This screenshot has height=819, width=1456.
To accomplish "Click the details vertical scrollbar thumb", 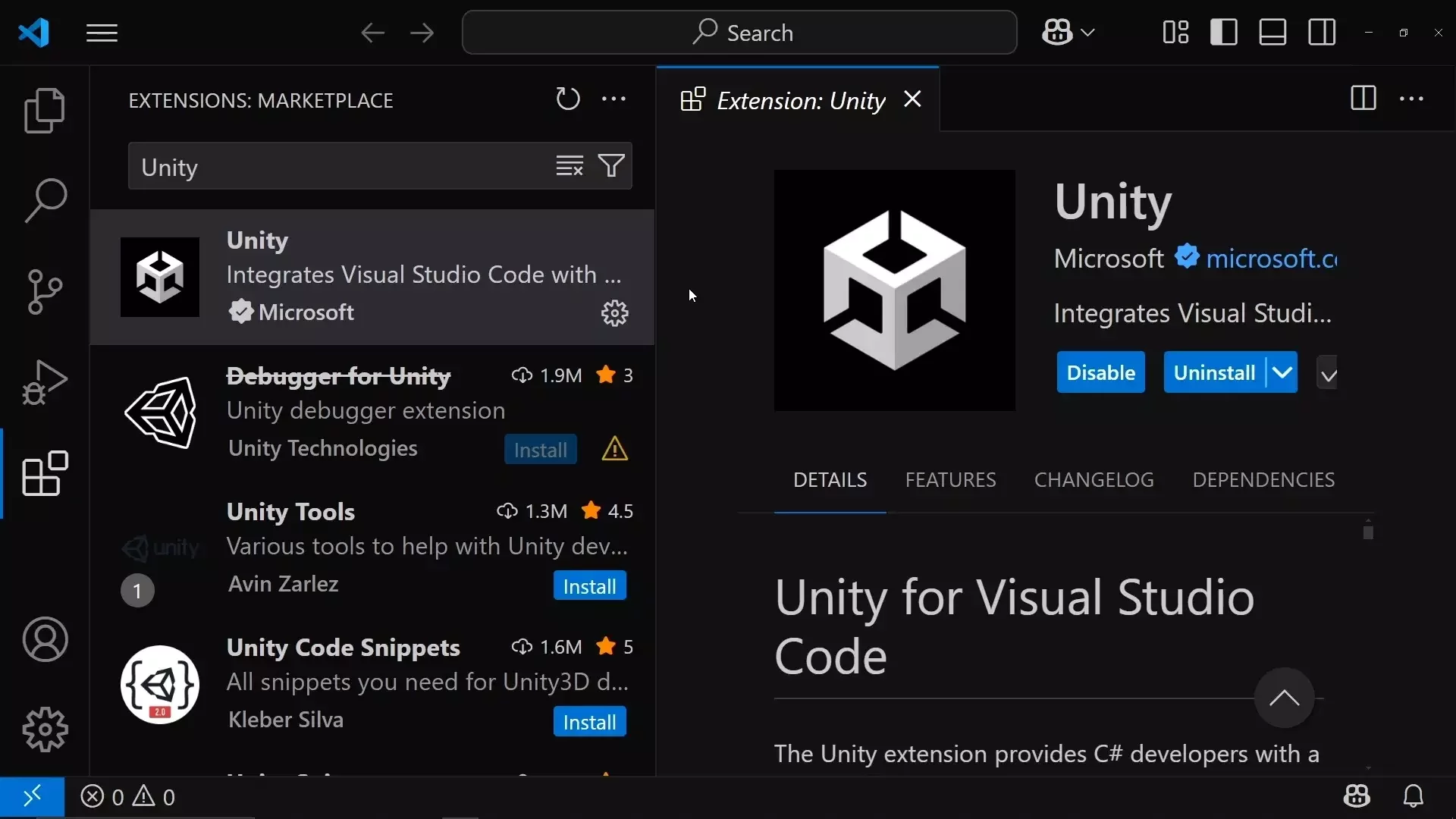I will (1368, 533).
